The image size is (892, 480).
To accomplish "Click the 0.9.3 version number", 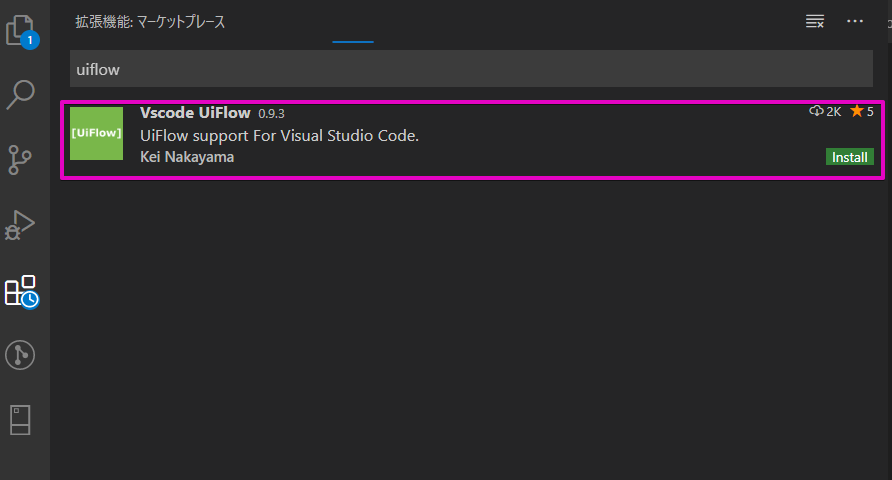I will (271, 114).
